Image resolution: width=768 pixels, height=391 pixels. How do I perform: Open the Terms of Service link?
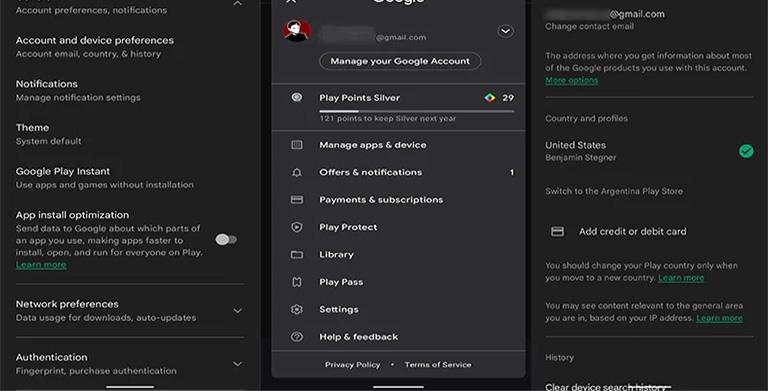(438, 365)
